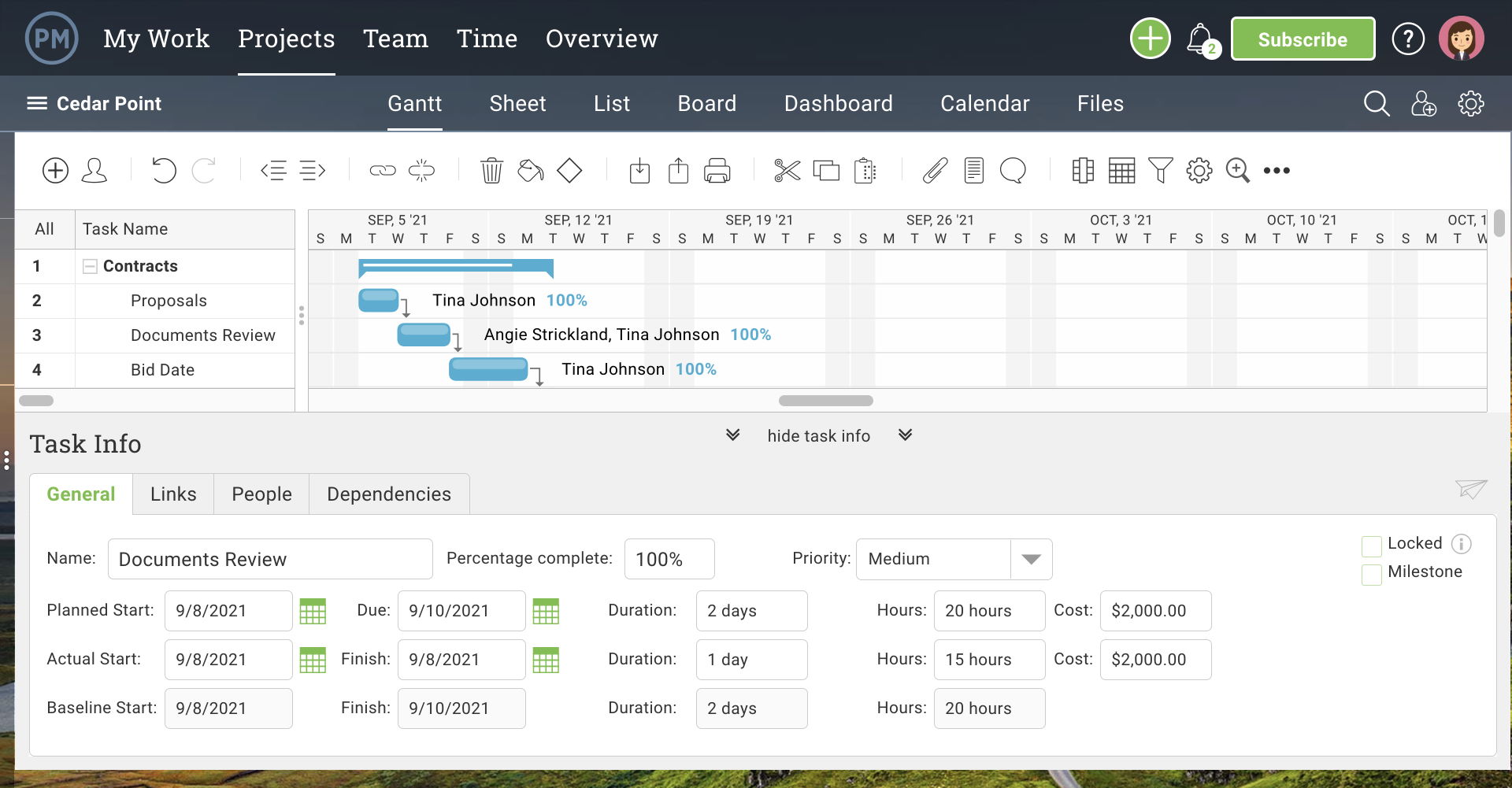
Task: Click the add team member icon
Action: click(x=1423, y=104)
